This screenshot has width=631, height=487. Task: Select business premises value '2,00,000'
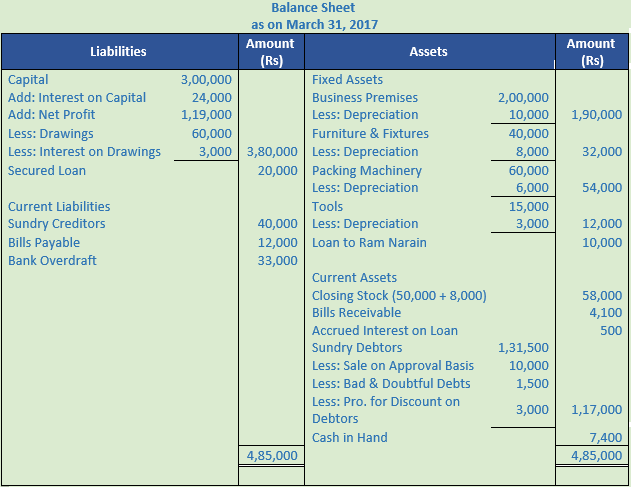pyautogui.click(x=523, y=98)
